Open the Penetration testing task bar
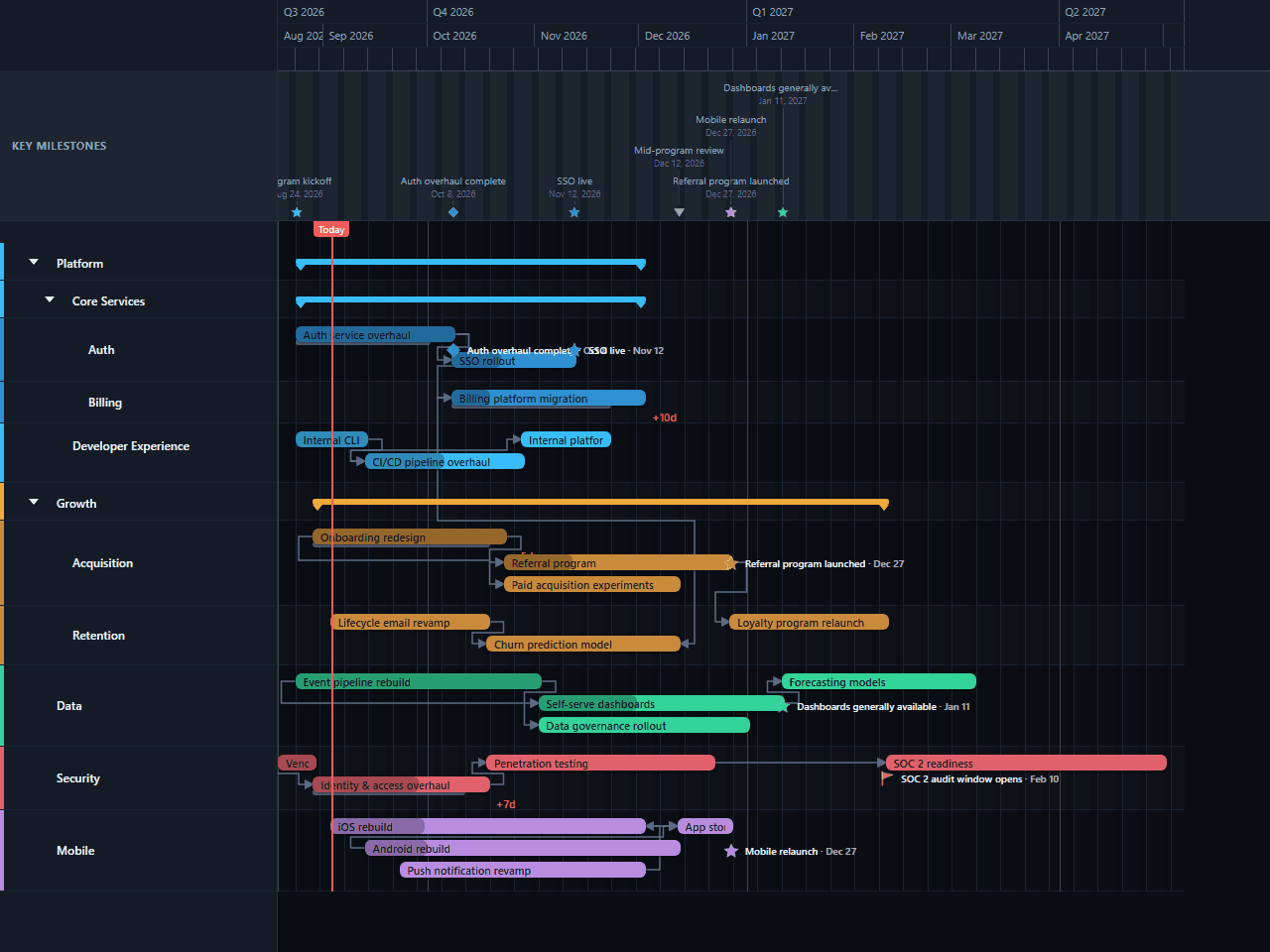The image size is (1270, 952). click(601, 763)
